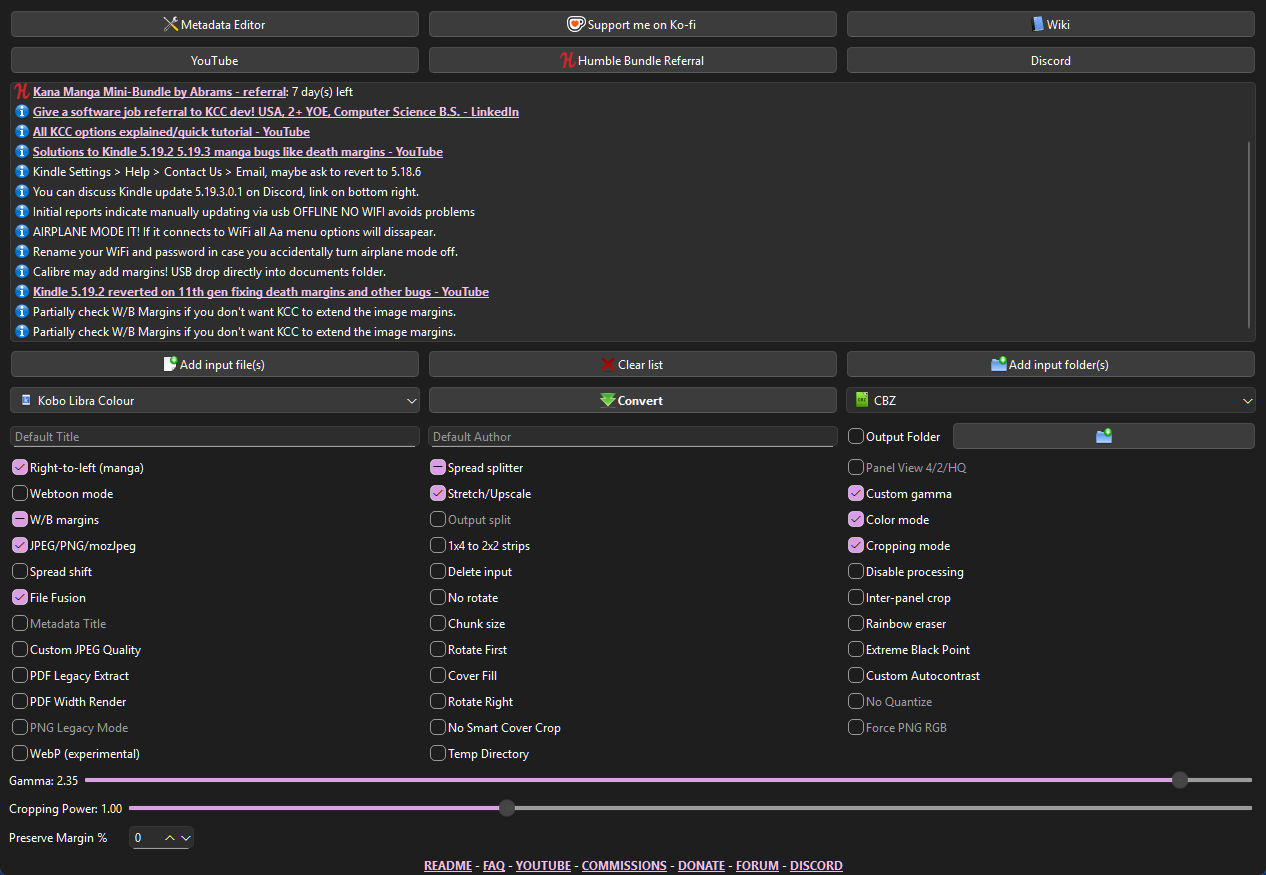Disable Stretch/Upscale
The height and width of the screenshot is (875, 1266).
(x=438, y=493)
